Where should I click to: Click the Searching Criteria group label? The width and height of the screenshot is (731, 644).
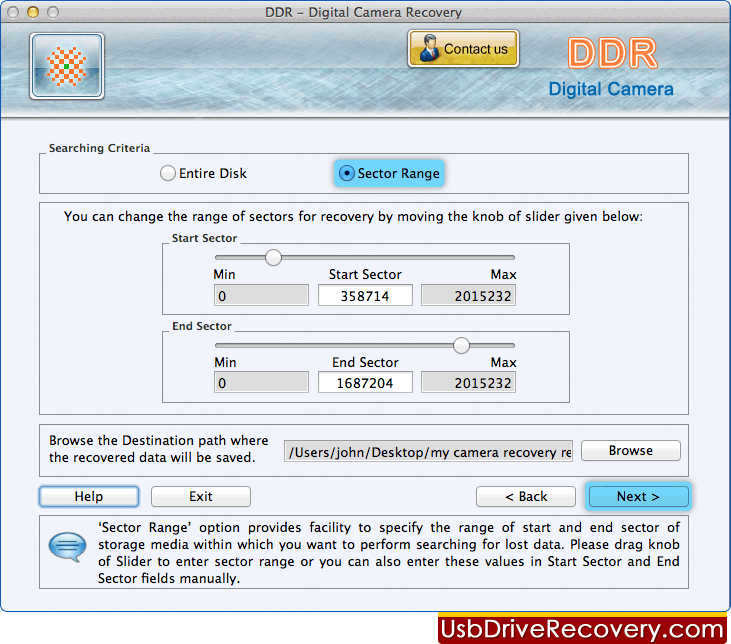(x=99, y=148)
